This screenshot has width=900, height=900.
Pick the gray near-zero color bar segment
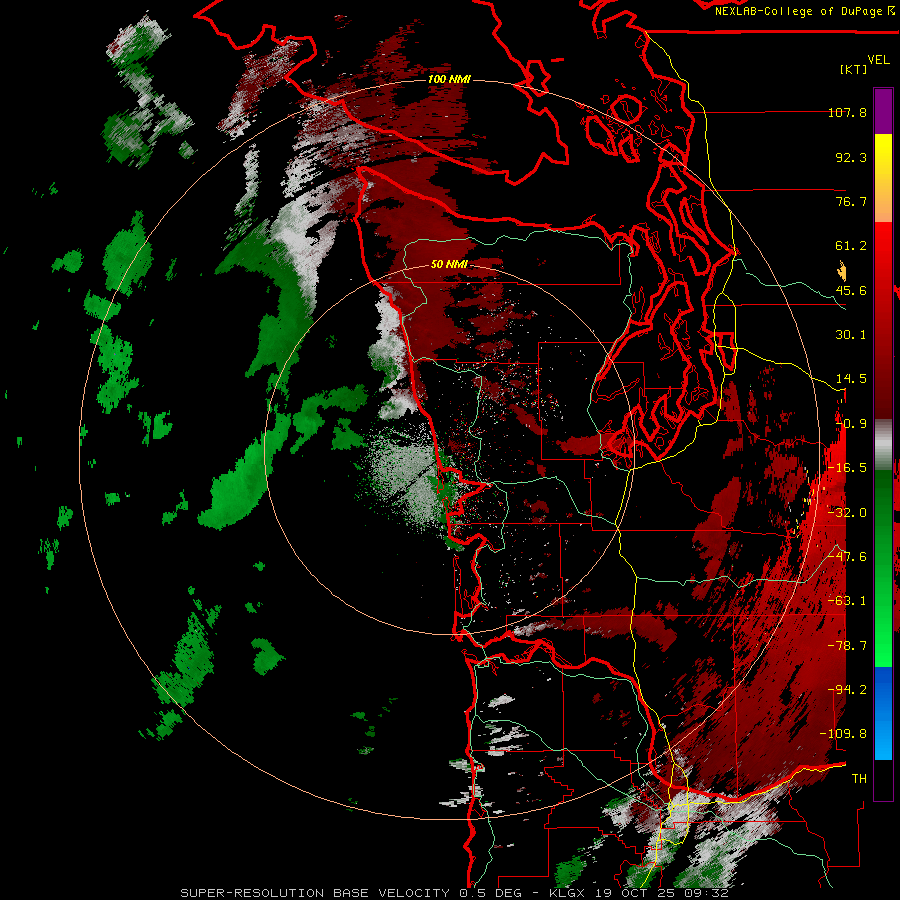tap(883, 445)
